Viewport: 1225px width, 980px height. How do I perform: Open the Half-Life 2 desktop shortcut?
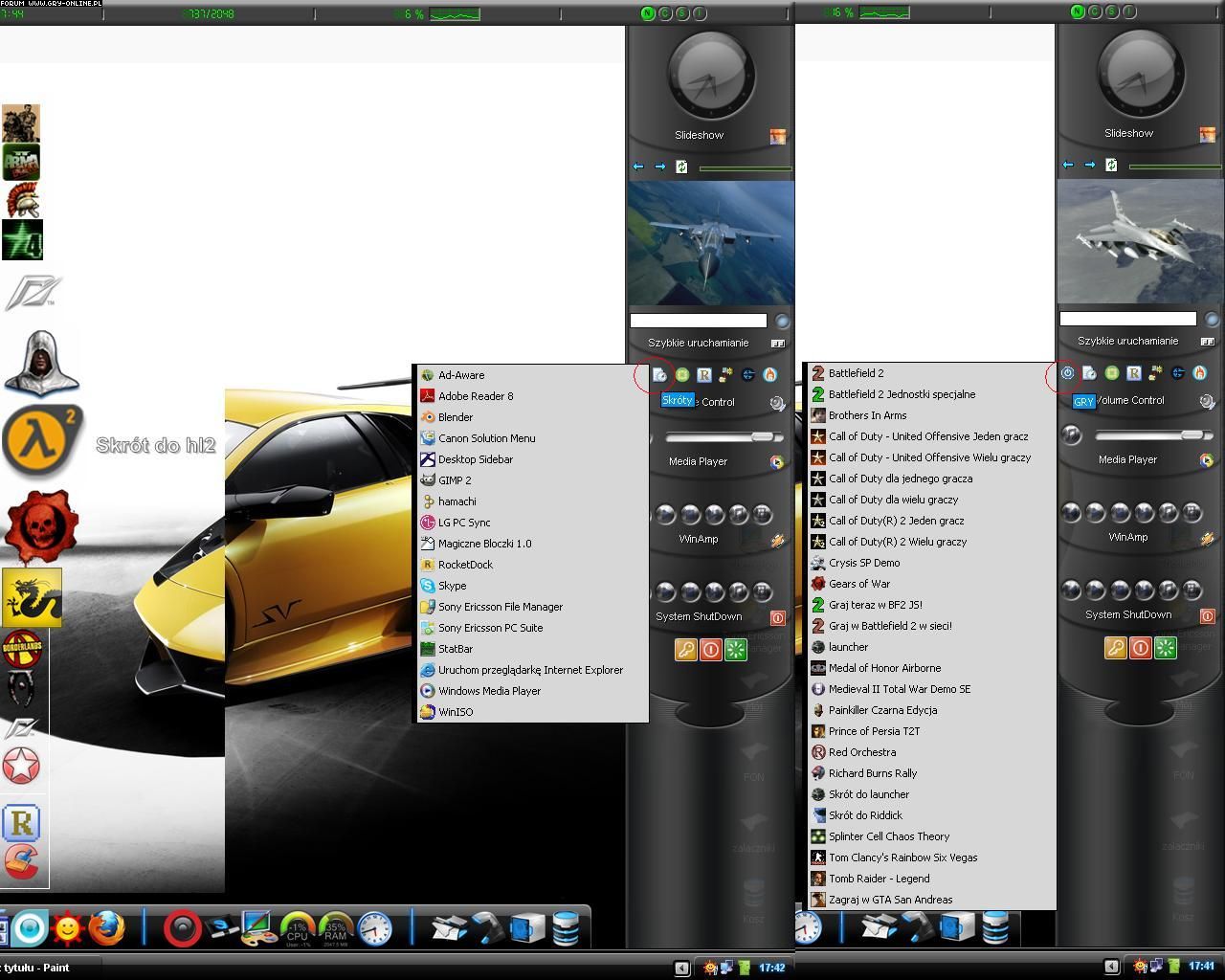(42, 441)
